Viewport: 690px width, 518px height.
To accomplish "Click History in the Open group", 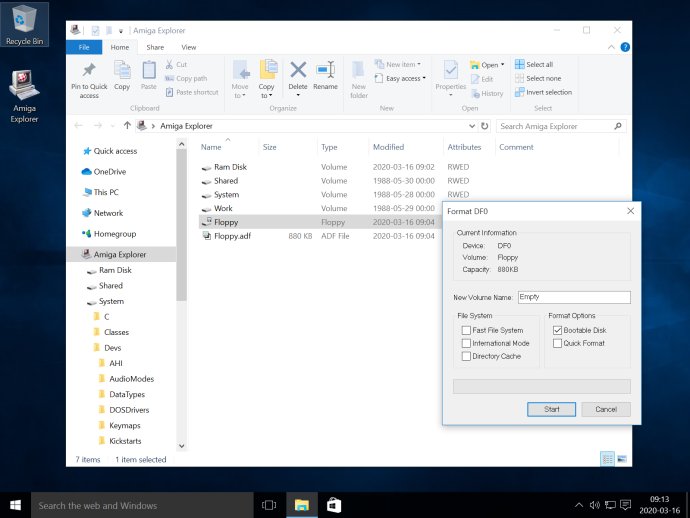I will pos(487,93).
